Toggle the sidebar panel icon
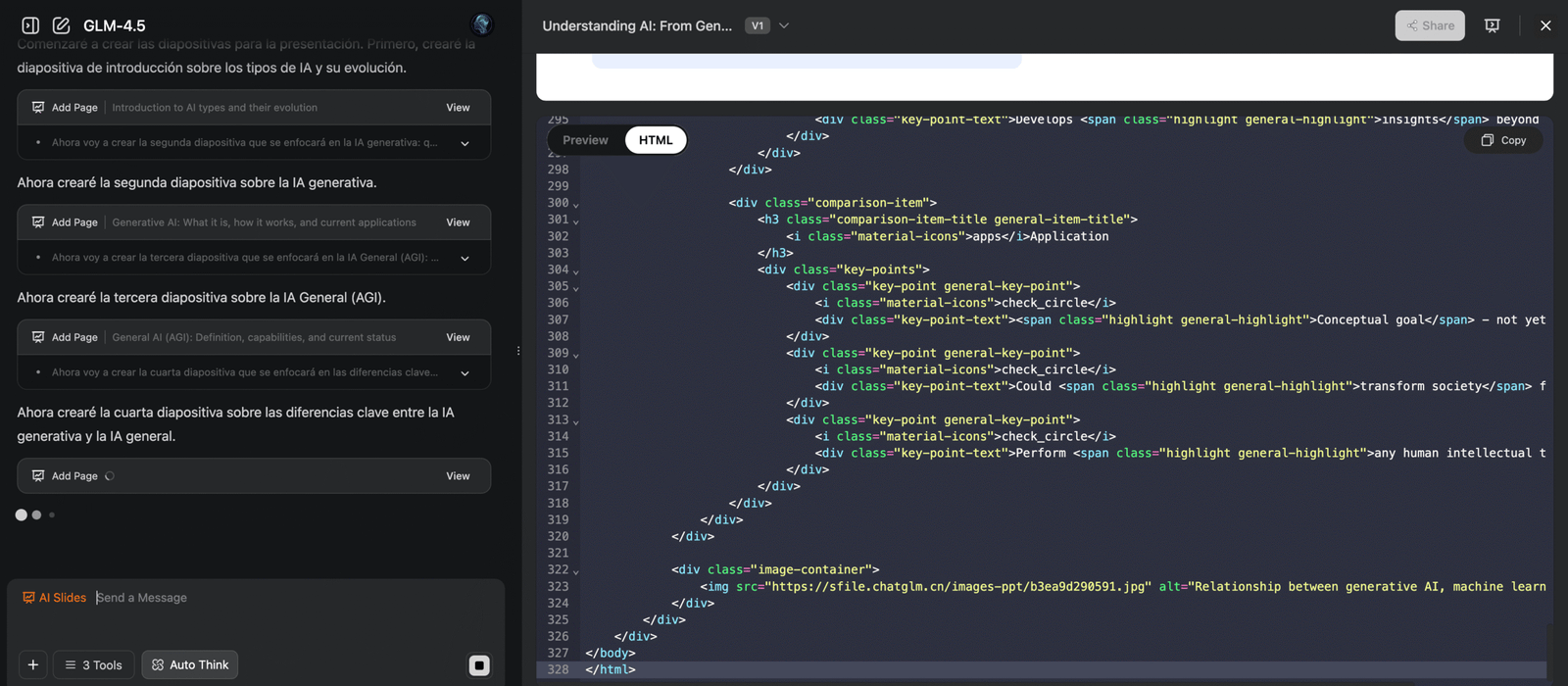Screen dimensions: 1568x686 [x=30, y=25]
